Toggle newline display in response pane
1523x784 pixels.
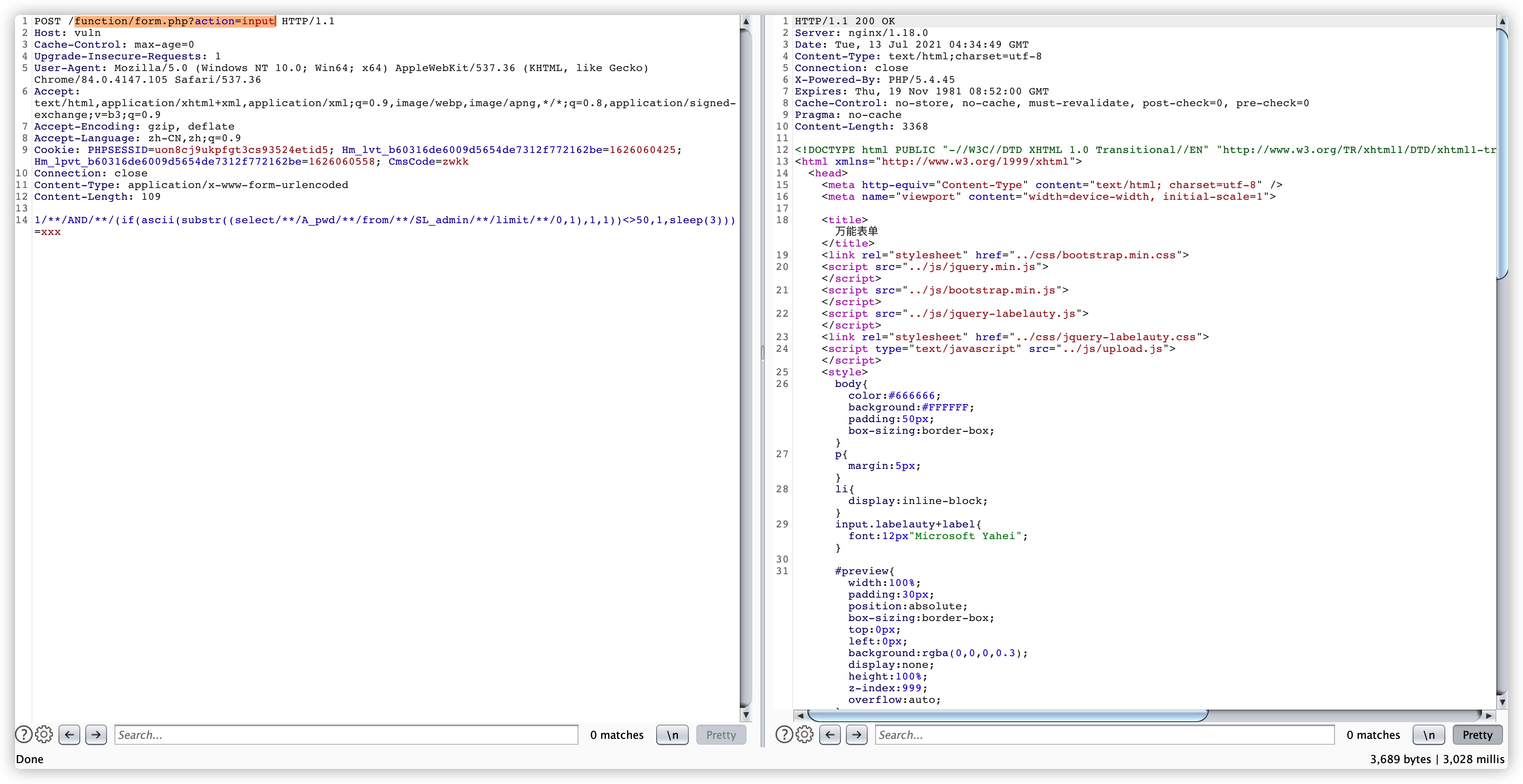(1429, 734)
